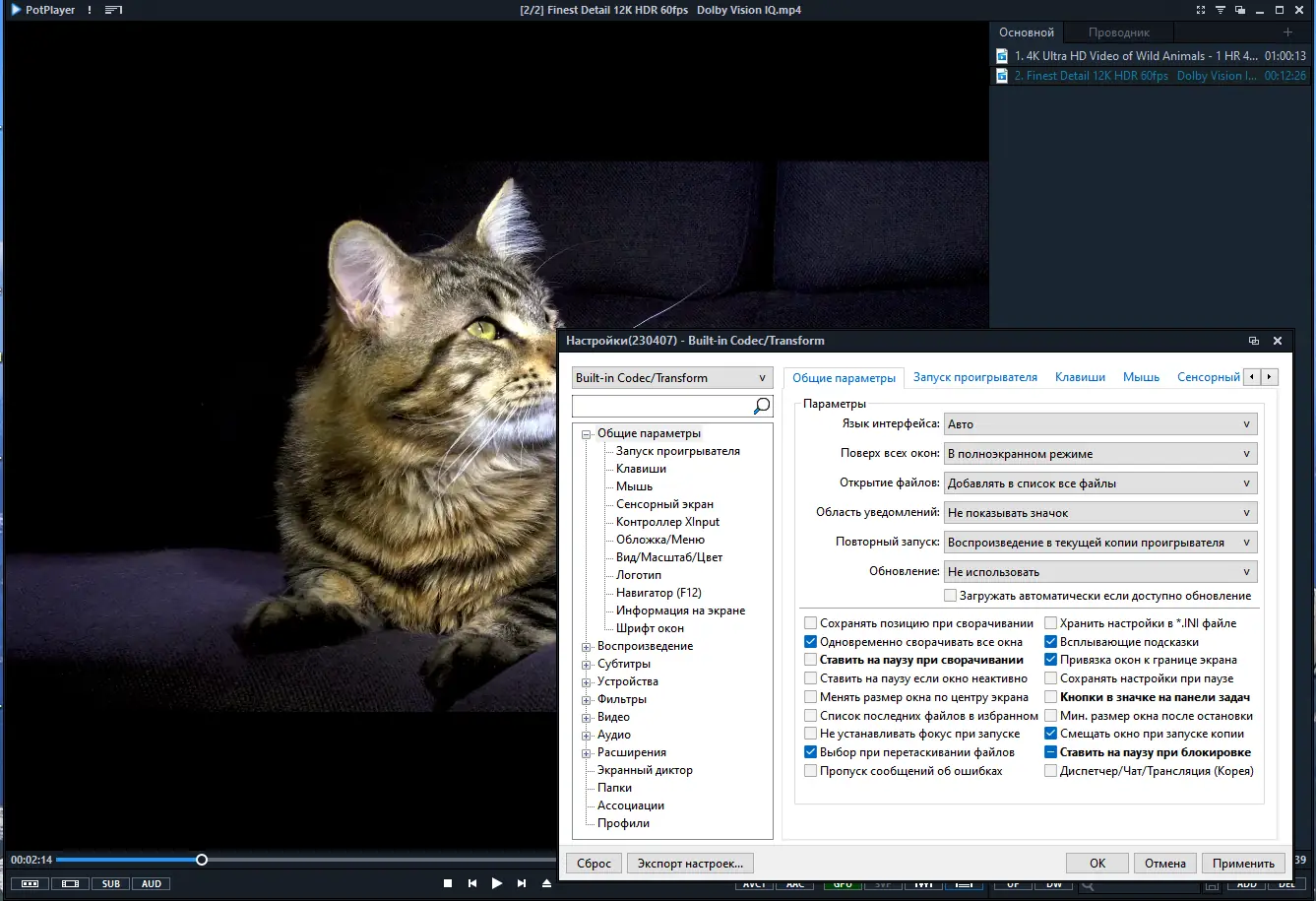Skip to the next playlist item
Image resolution: width=1316 pixels, height=901 pixels.
coord(522,883)
